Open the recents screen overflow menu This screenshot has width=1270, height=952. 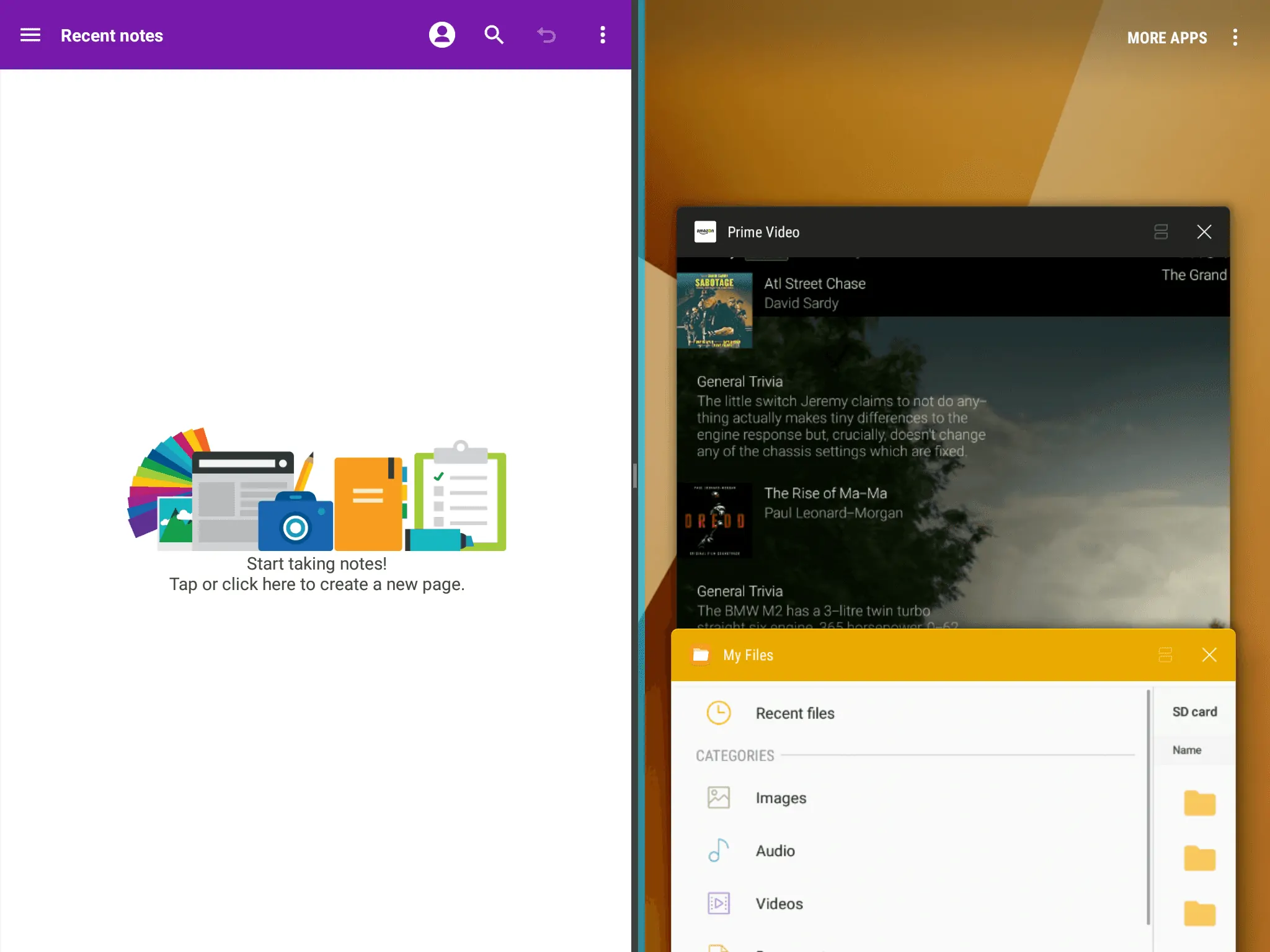(x=1235, y=38)
